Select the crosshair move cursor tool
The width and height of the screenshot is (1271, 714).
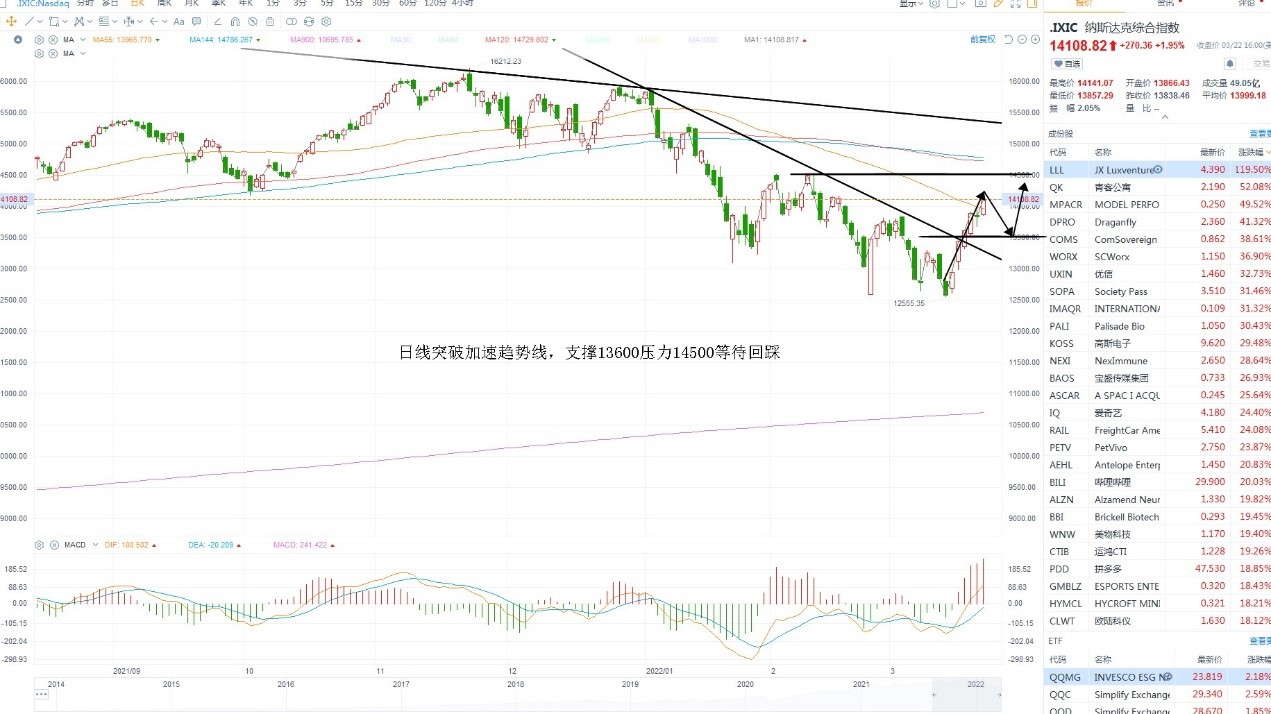click(11, 21)
